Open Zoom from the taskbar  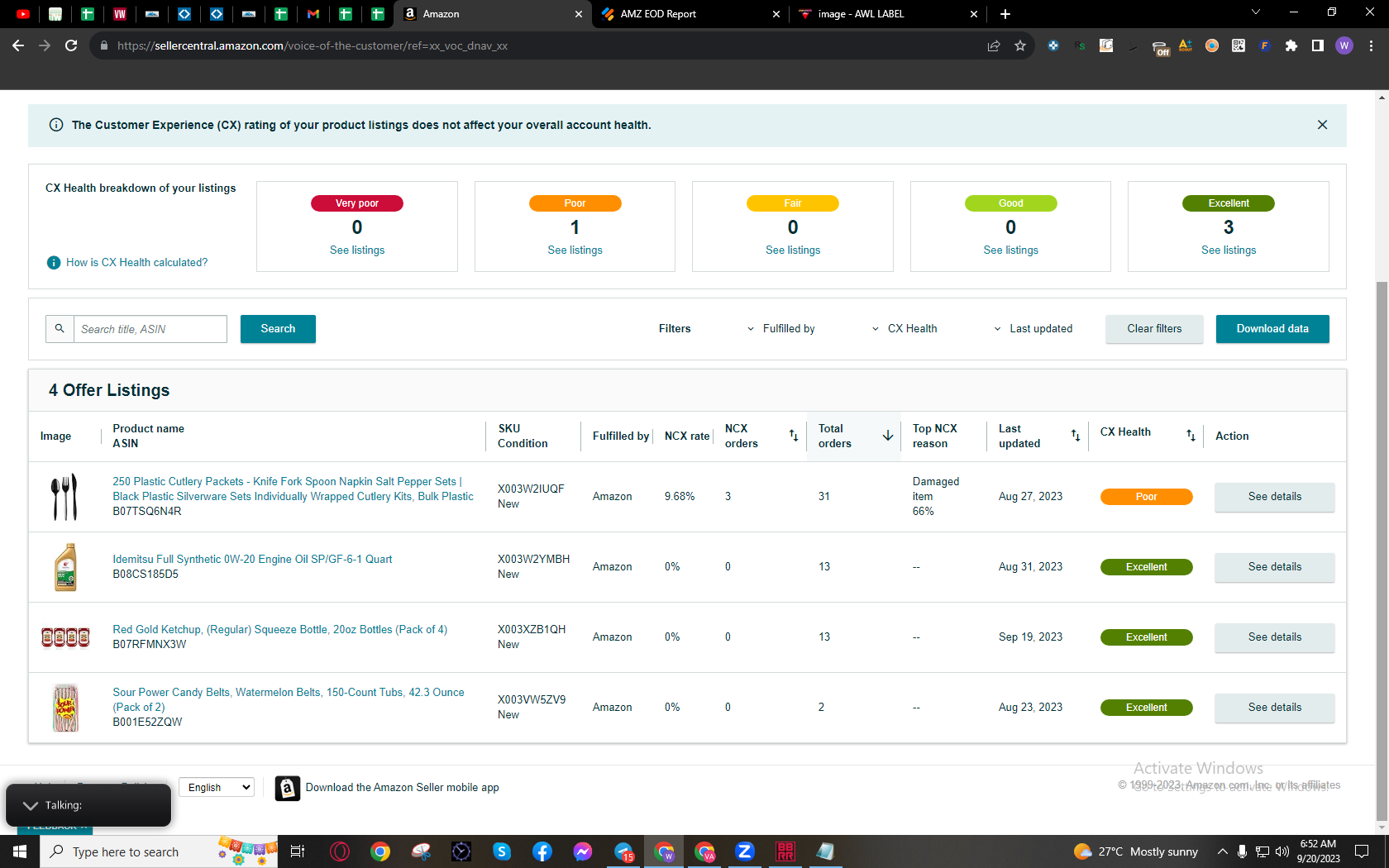[745, 851]
